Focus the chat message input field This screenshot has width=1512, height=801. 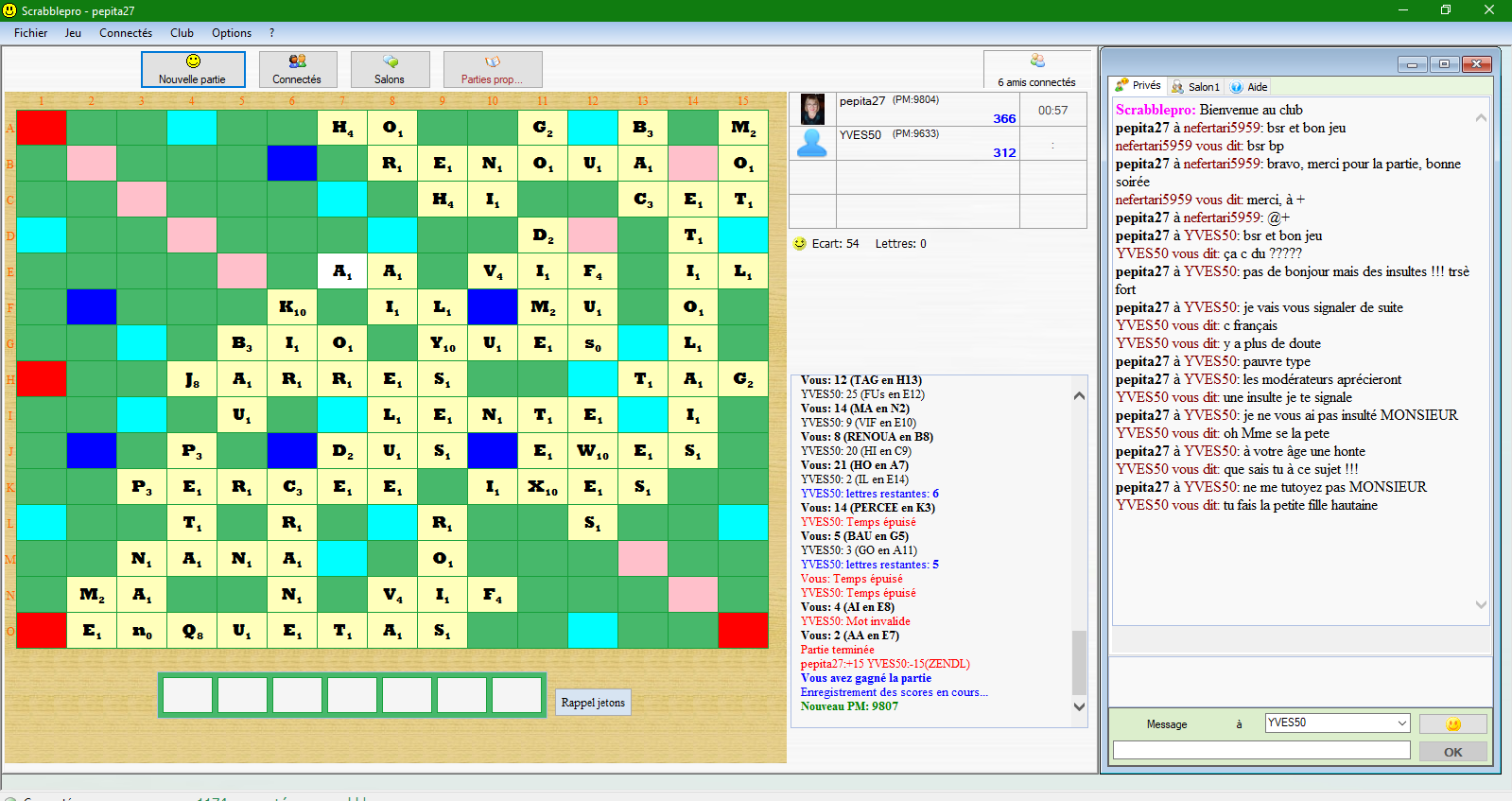[x=1261, y=750]
